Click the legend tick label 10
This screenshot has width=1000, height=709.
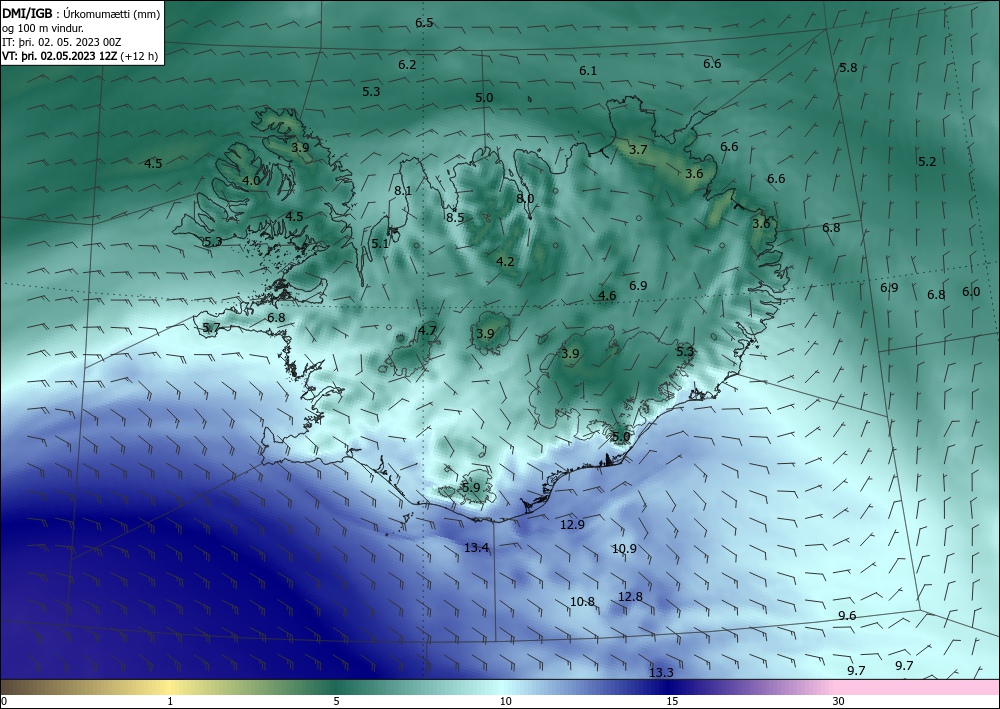coord(505,702)
